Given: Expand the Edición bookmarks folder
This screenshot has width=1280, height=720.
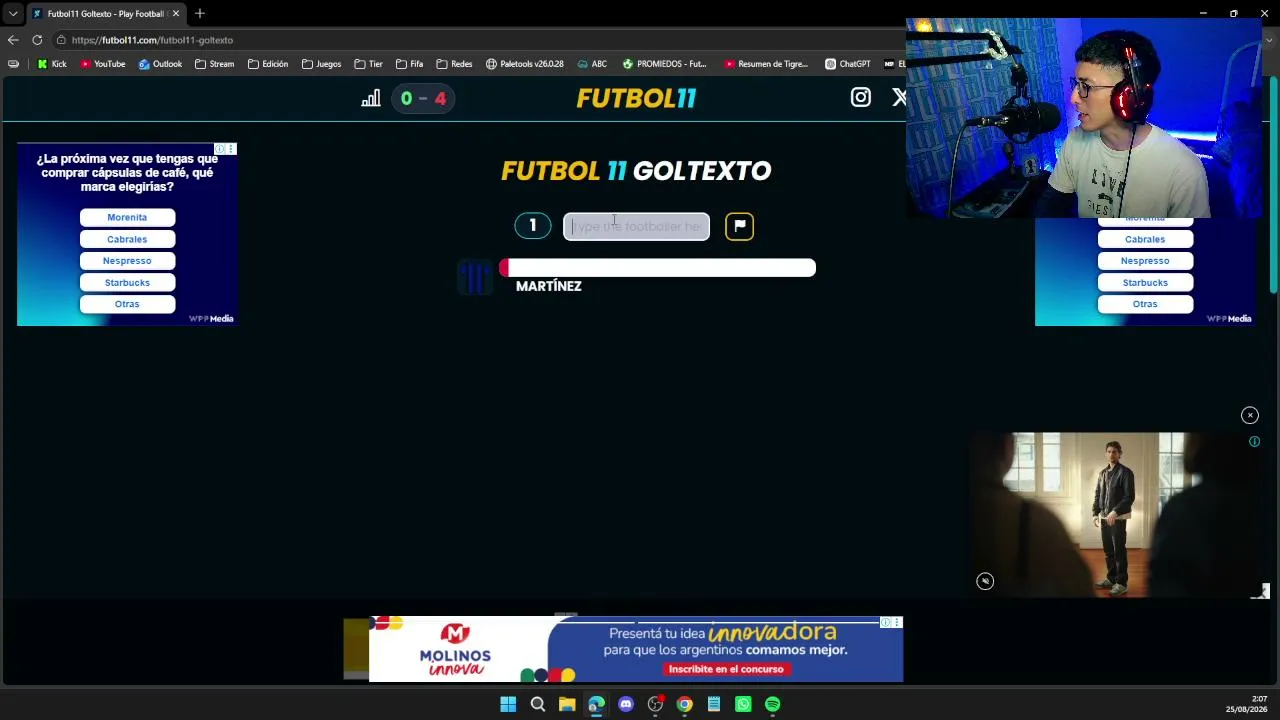Looking at the screenshot, I should 268,64.
